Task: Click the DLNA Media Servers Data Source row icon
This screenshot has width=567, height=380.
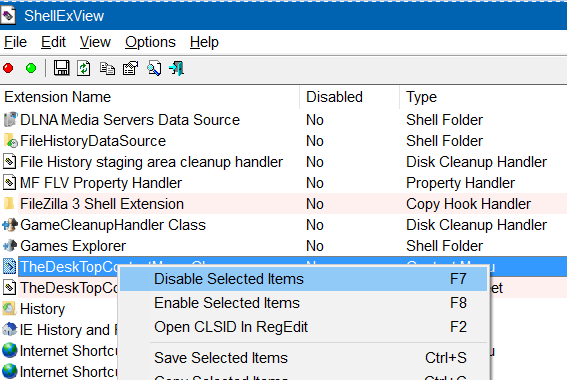Action: 10,120
